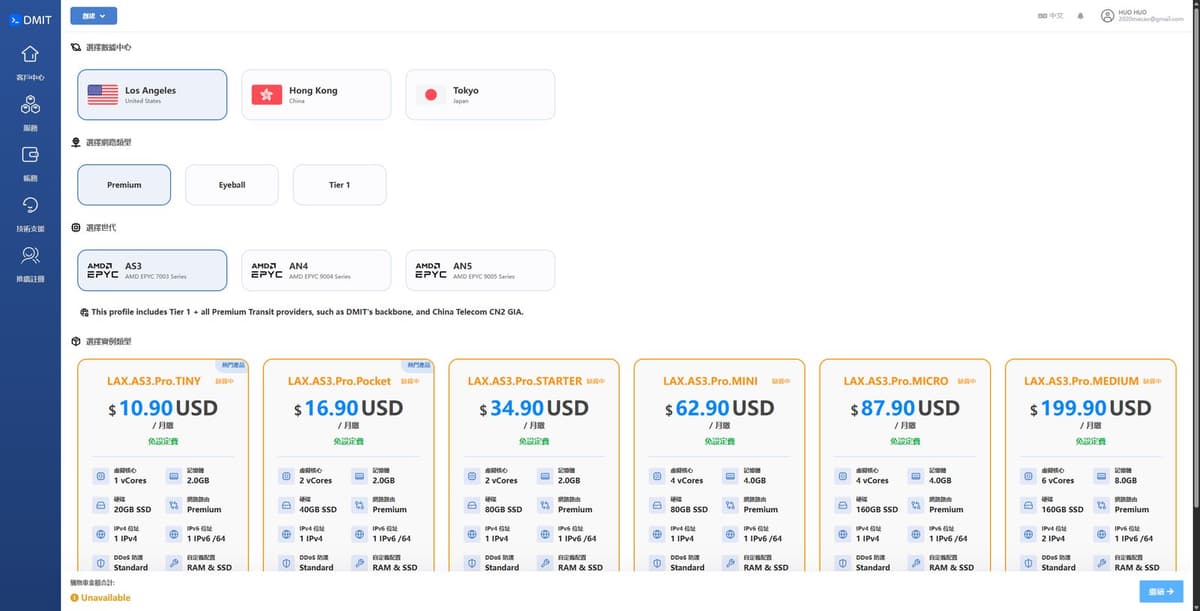The width and height of the screenshot is (1200, 611).
Task: Select the LAX.AS3.Pro.Pocket plan title
Action: click(339, 381)
